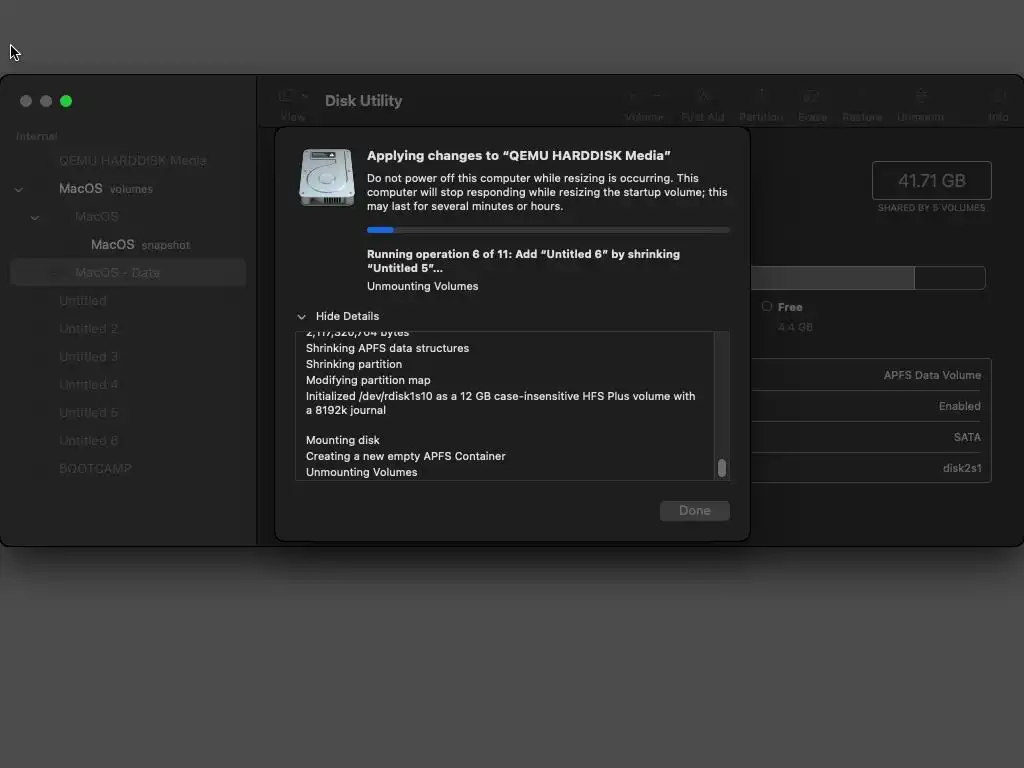This screenshot has width=1024, height=768.
Task: Click the Unmount toolbar icon
Action: pos(920,105)
